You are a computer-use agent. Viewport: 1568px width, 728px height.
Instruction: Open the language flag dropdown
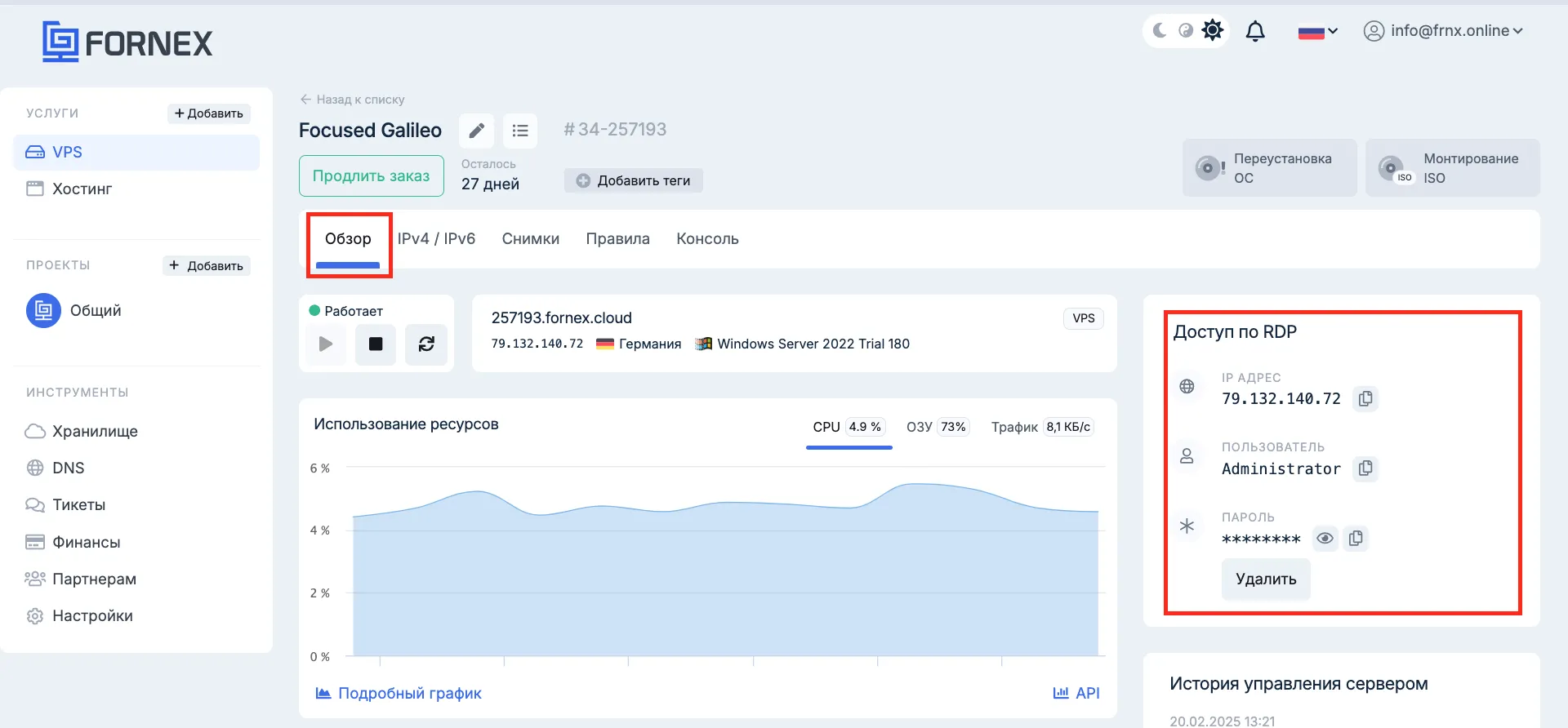point(1317,32)
